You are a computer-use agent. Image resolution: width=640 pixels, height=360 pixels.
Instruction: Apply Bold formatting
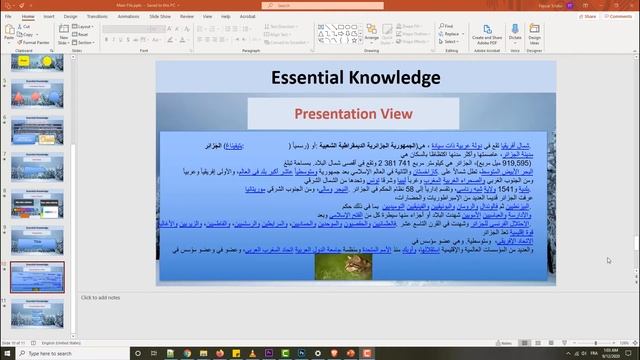coord(107,40)
